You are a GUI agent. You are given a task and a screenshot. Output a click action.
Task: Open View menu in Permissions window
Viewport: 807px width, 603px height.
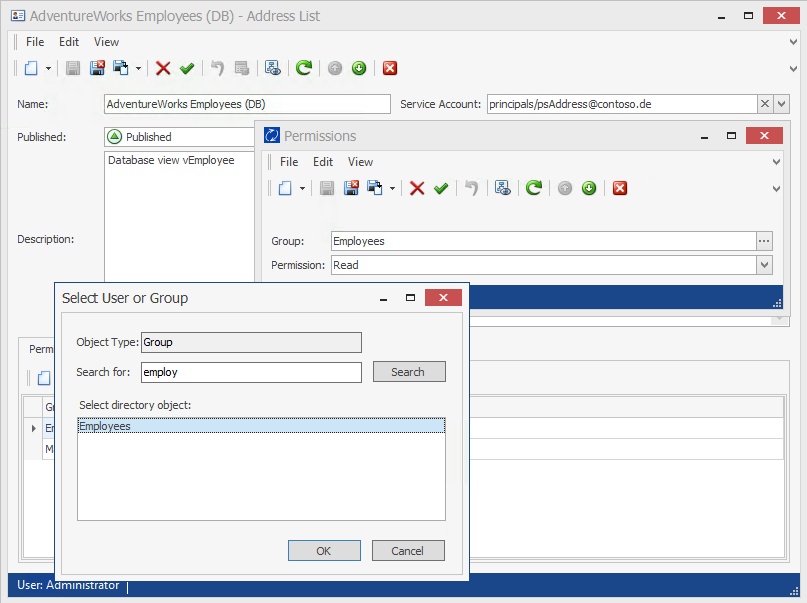tap(360, 162)
